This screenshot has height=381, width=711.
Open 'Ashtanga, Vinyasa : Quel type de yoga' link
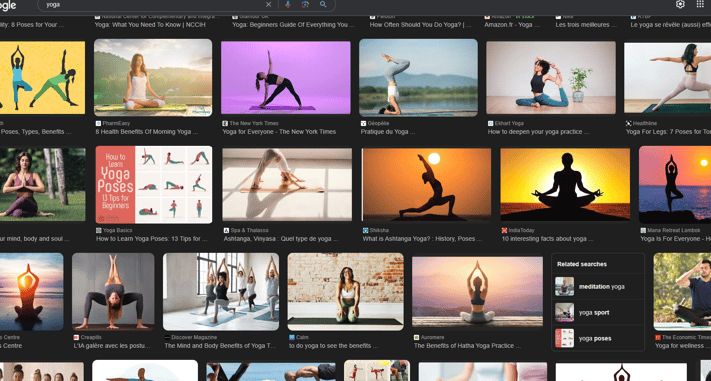point(281,239)
